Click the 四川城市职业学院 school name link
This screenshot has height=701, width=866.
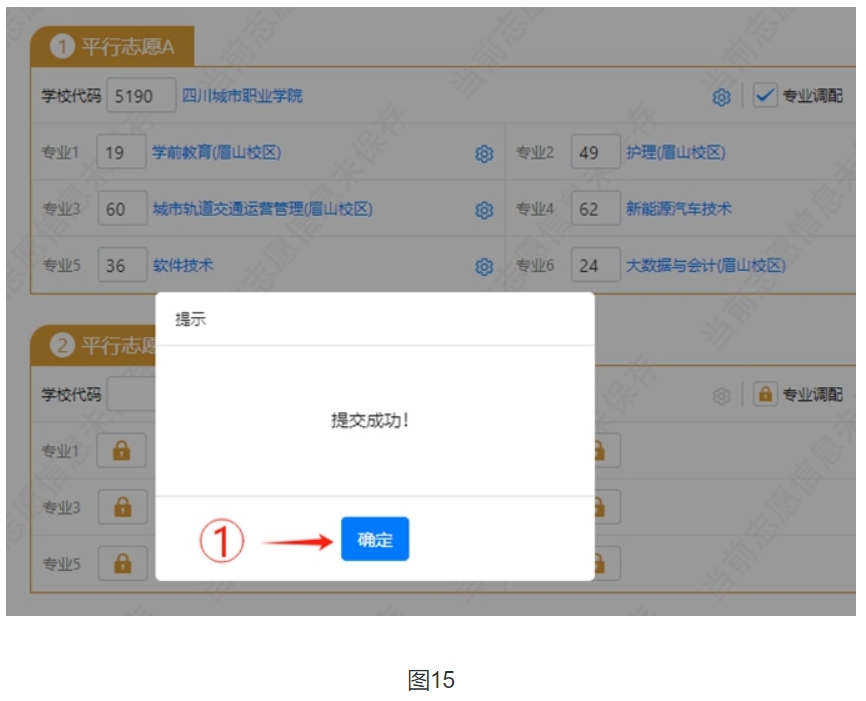coord(242,96)
